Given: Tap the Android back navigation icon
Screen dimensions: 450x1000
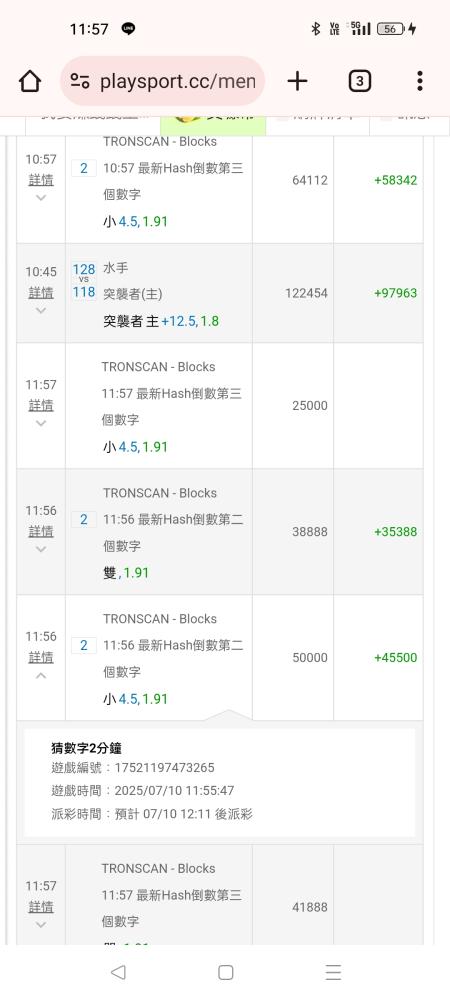Looking at the screenshot, I should tap(118, 972).
